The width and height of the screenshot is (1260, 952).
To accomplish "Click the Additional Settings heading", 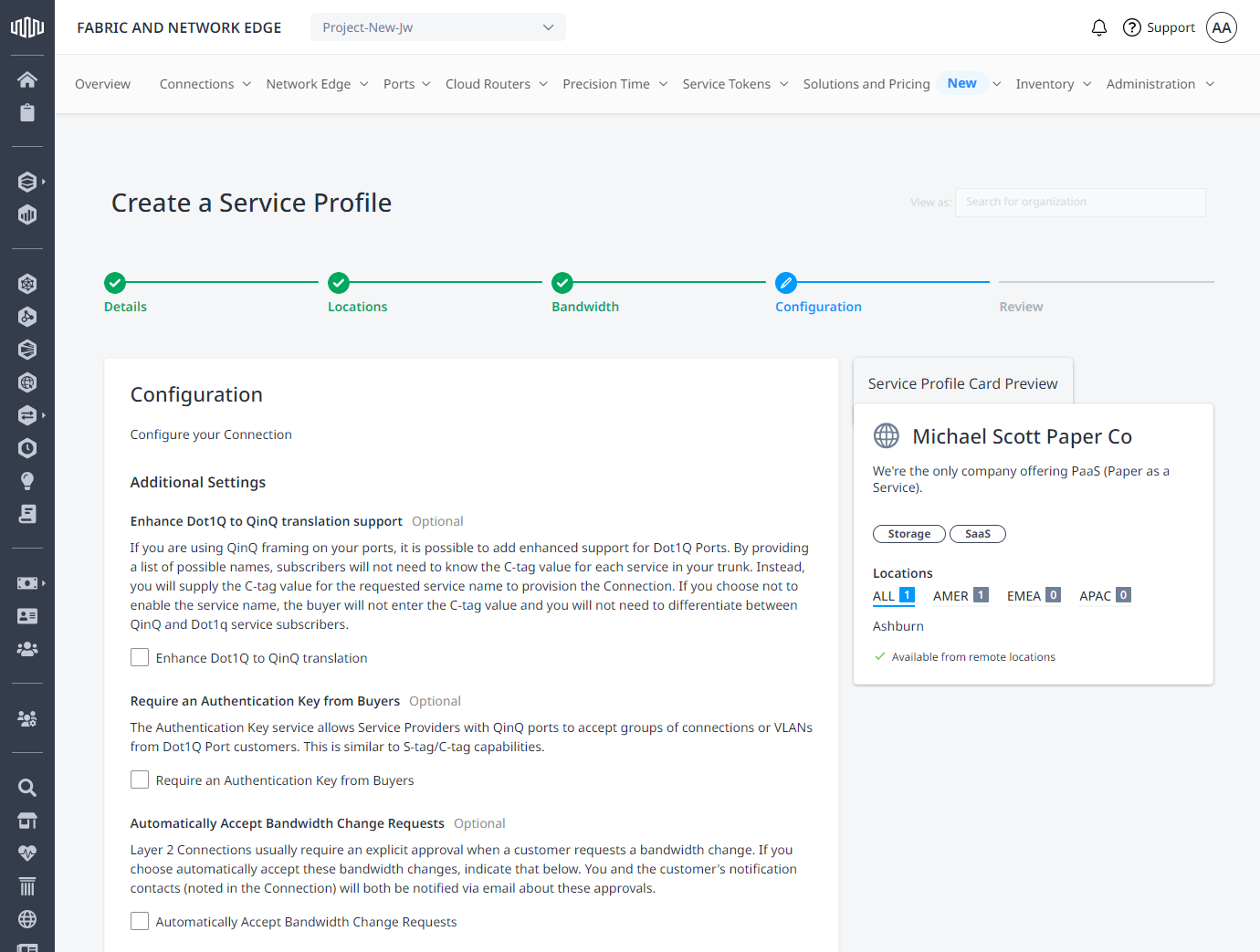I will tap(198, 482).
